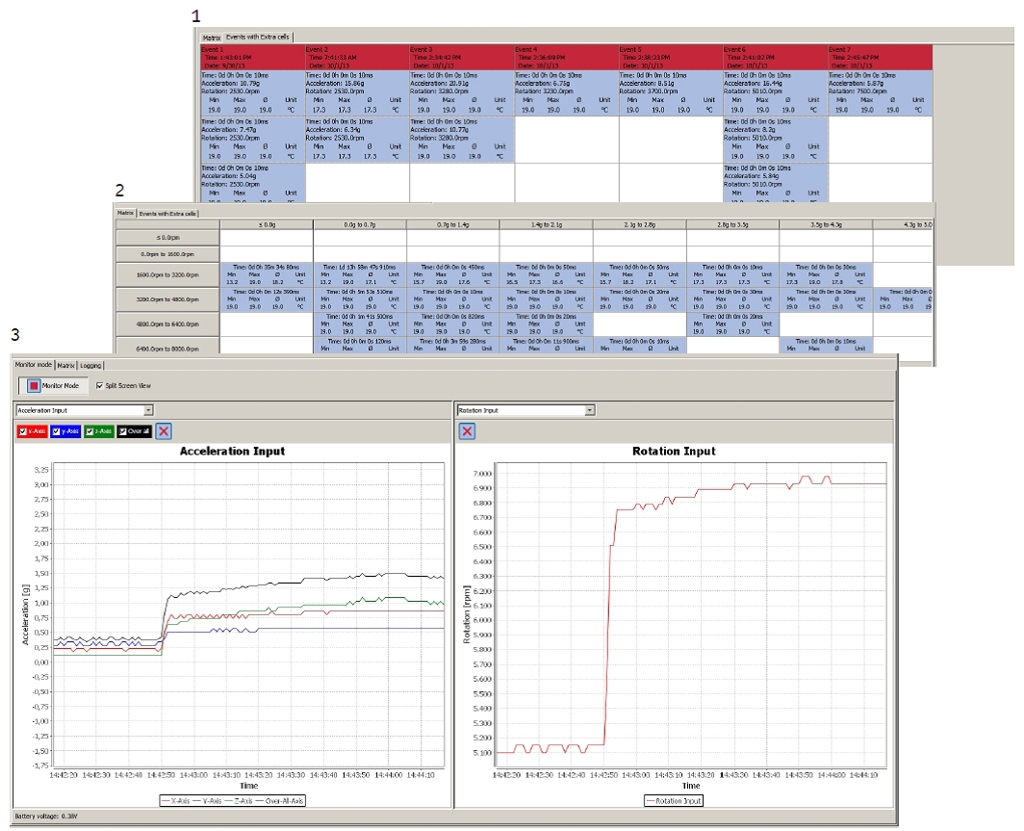Select the cell with Acceleration 6.34g
Viewport: 1024px width, 831px height.
point(357,140)
